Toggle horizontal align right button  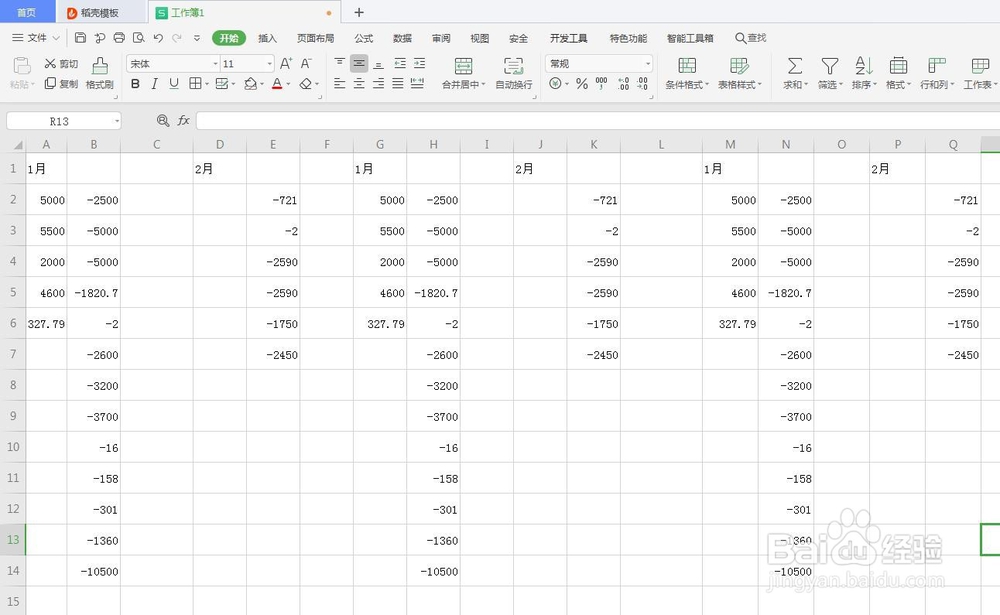(378, 84)
